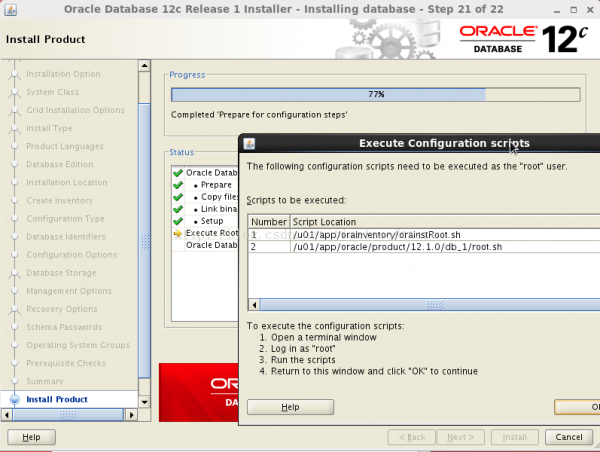The height and width of the screenshot is (452, 600).
Task: Select System Class step in sidebar
Action: (x=52, y=92)
